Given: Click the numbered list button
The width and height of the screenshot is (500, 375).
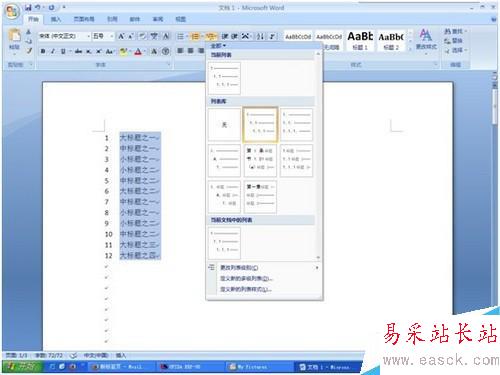Looking at the screenshot, I should click(x=195, y=36).
